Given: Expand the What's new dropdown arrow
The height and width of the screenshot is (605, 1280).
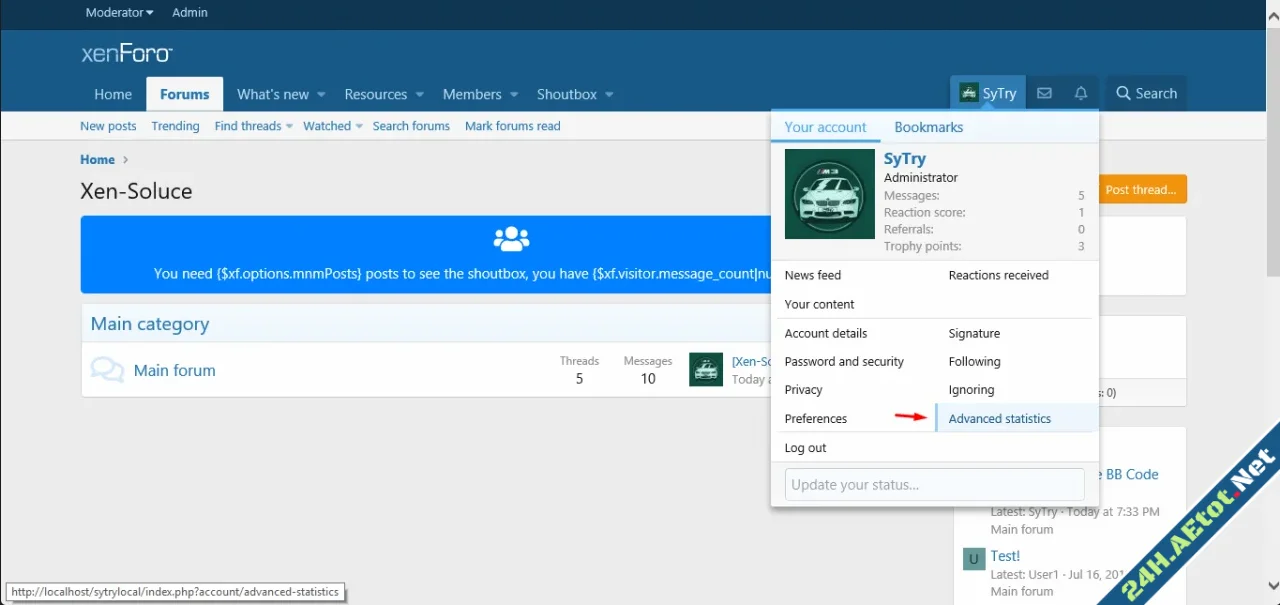Looking at the screenshot, I should [321, 95].
